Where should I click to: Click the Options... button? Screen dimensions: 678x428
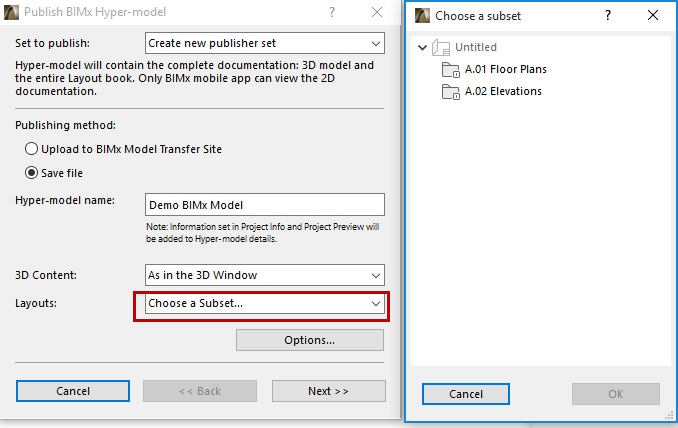point(309,340)
